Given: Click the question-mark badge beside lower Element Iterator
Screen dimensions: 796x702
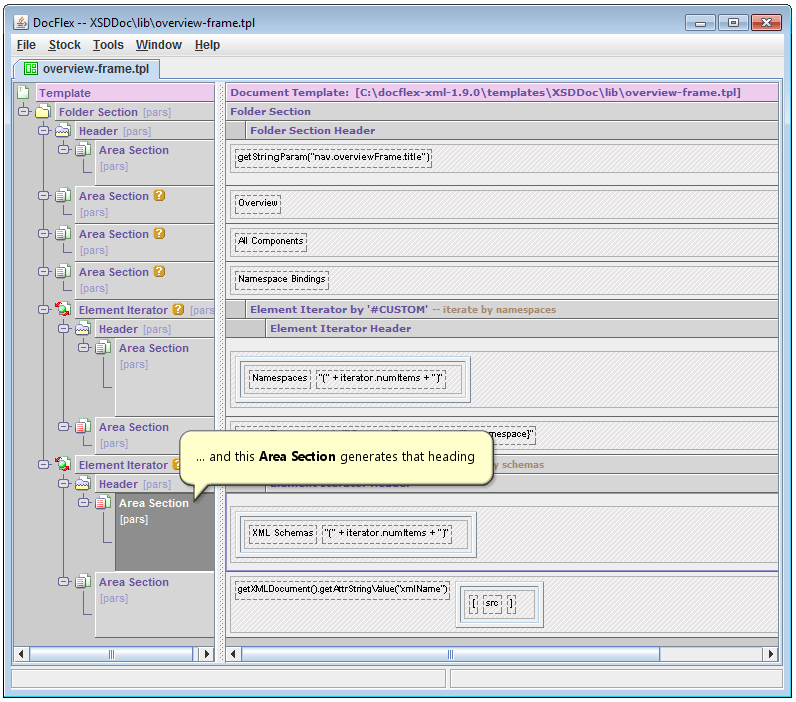Looking at the screenshot, I should coord(177,465).
